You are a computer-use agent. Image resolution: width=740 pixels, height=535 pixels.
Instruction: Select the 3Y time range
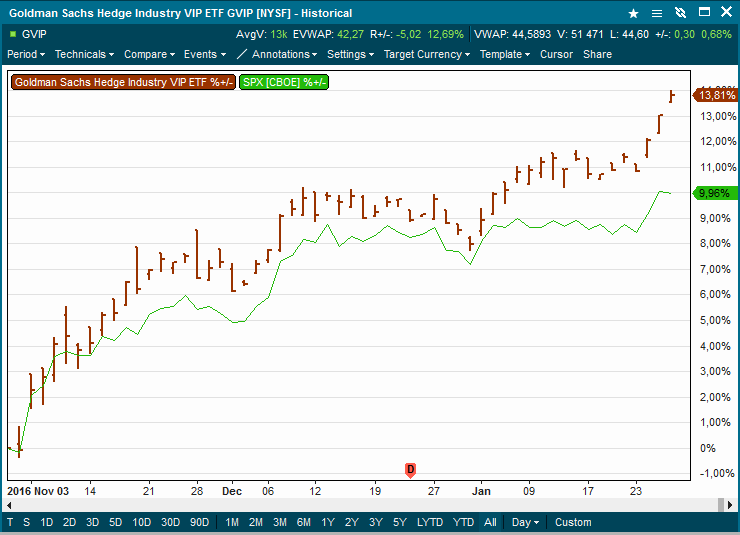tap(376, 522)
